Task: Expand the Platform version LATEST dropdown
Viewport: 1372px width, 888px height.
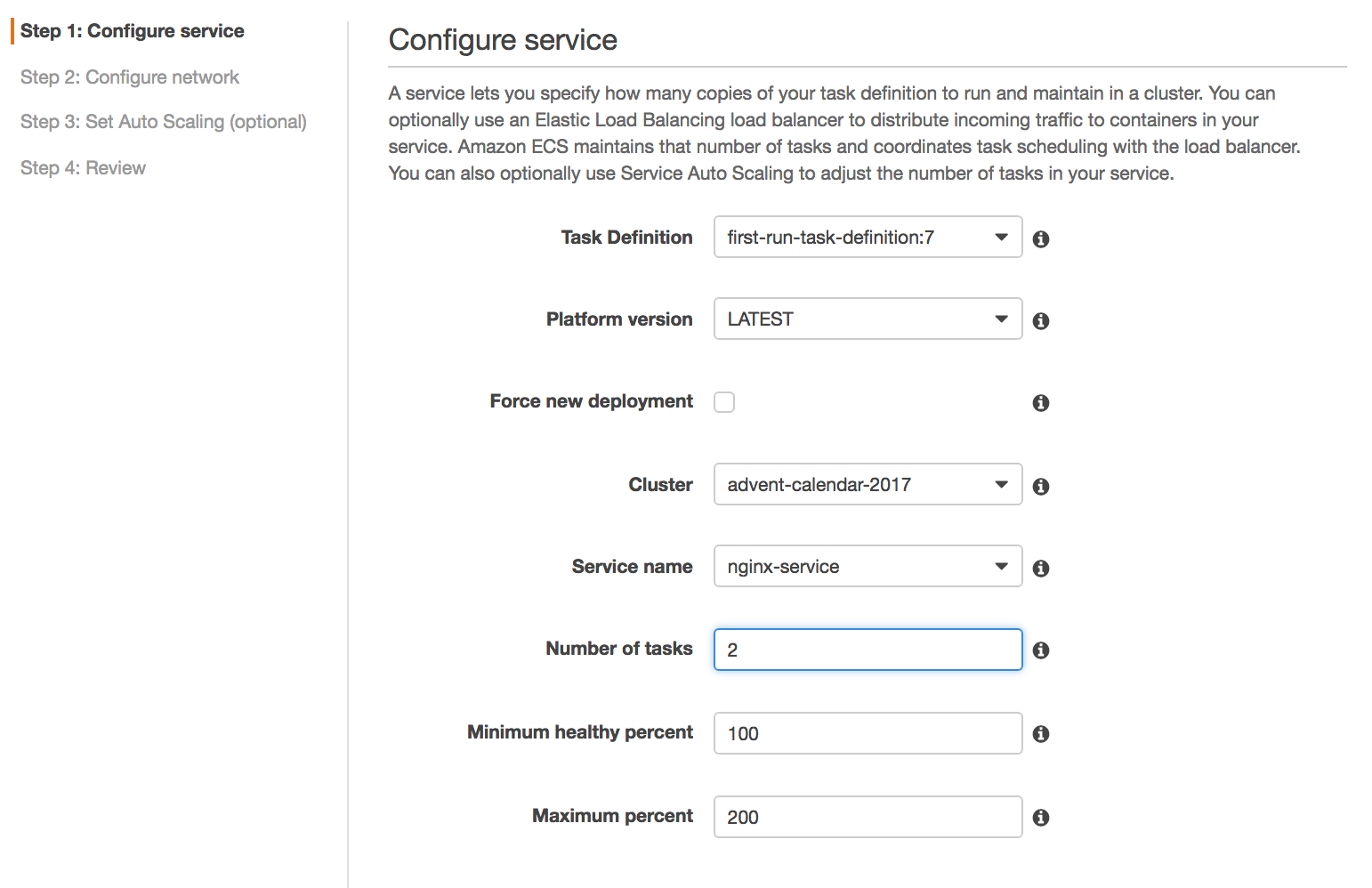Action: click(868, 319)
